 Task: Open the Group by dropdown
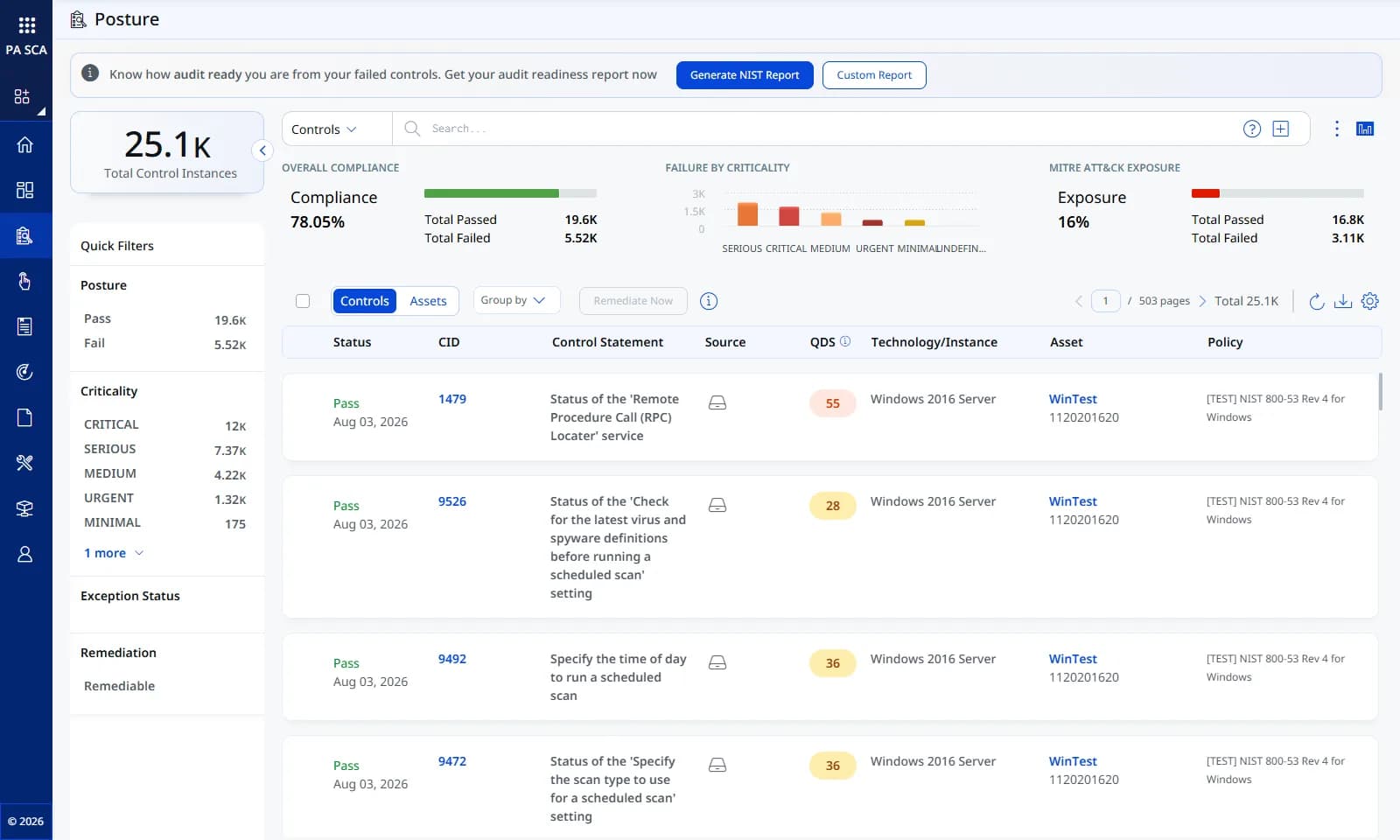tap(516, 300)
